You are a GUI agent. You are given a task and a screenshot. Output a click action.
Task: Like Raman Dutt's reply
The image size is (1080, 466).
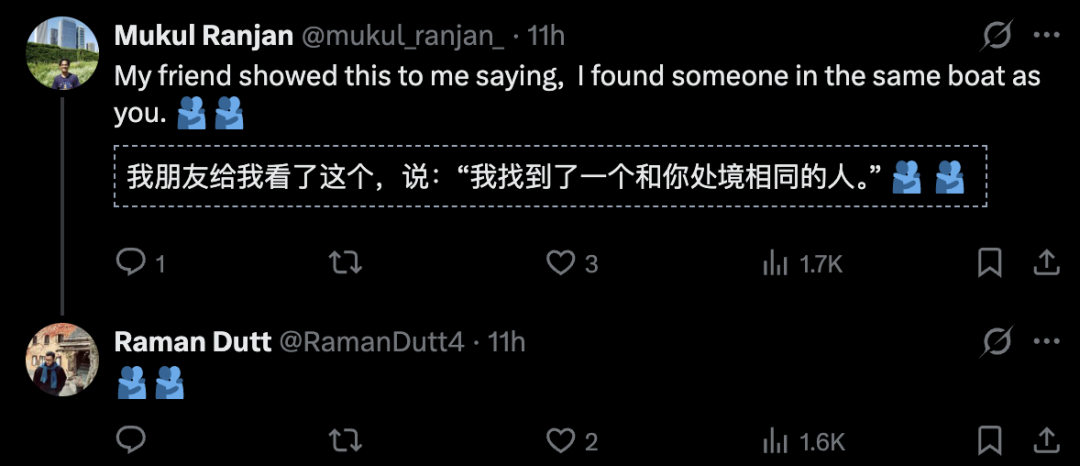[561, 440]
